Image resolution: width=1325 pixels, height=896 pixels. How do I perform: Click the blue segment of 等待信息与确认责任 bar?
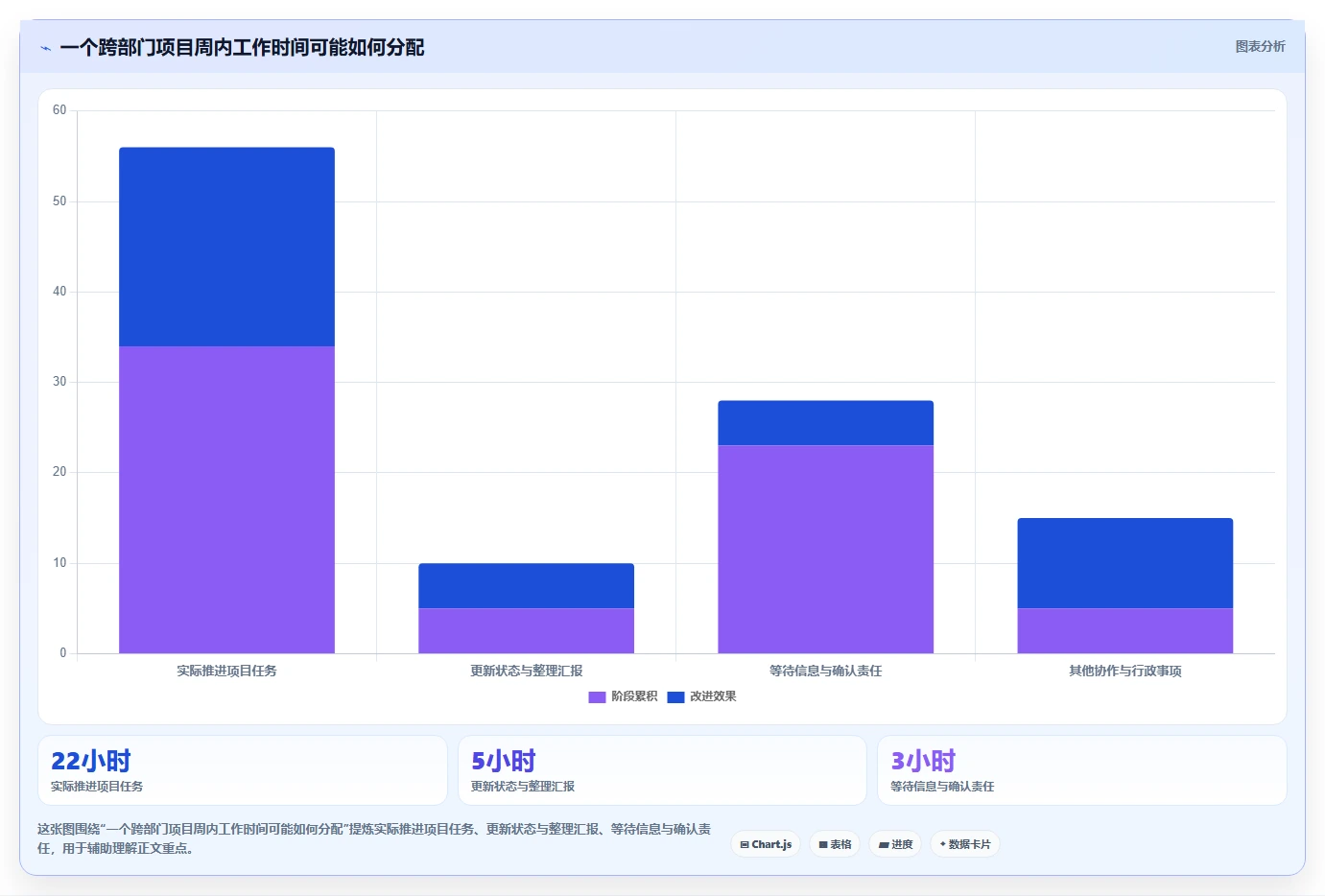pos(825,423)
